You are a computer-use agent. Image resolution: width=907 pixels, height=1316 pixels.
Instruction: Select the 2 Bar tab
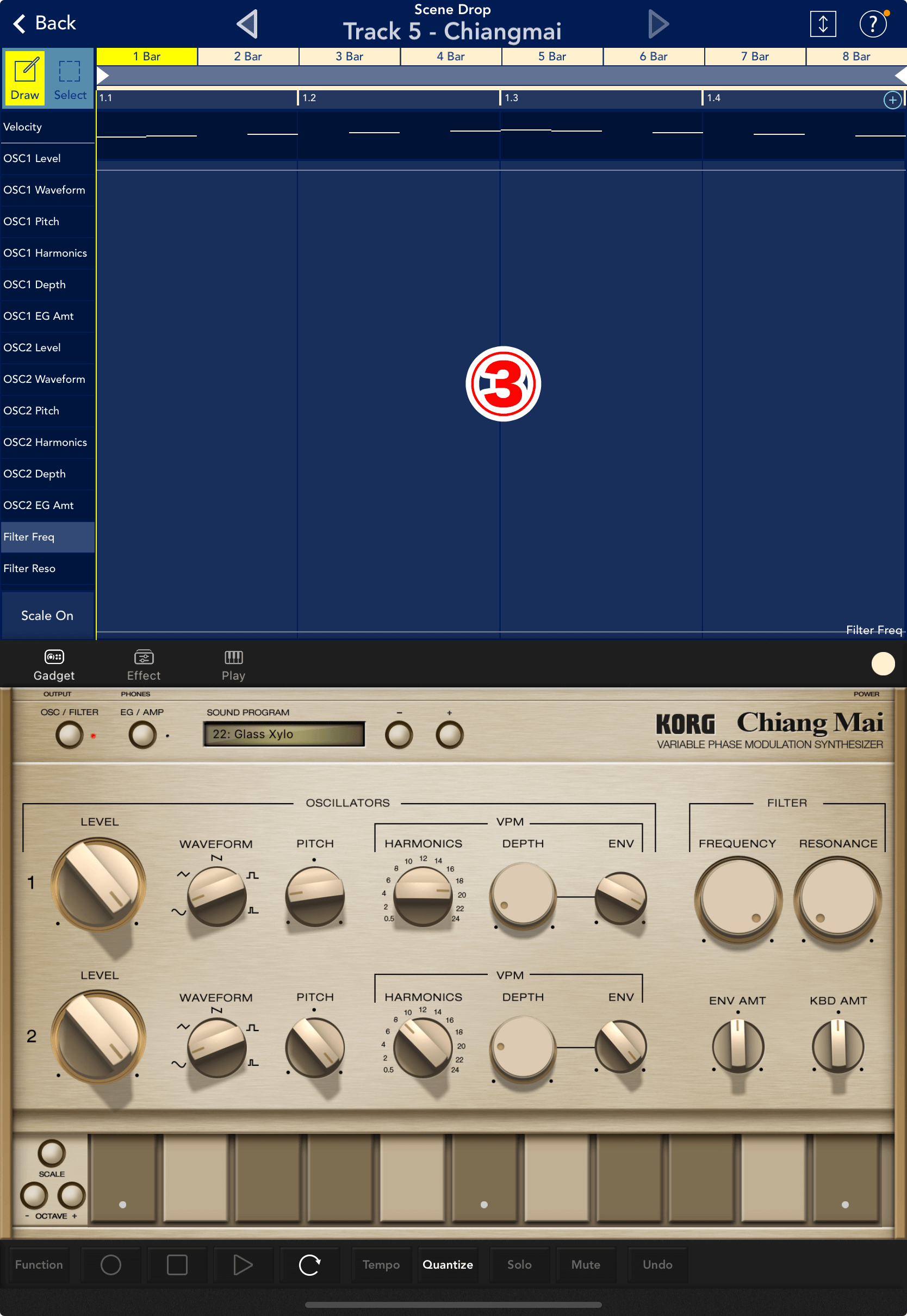click(248, 56)
